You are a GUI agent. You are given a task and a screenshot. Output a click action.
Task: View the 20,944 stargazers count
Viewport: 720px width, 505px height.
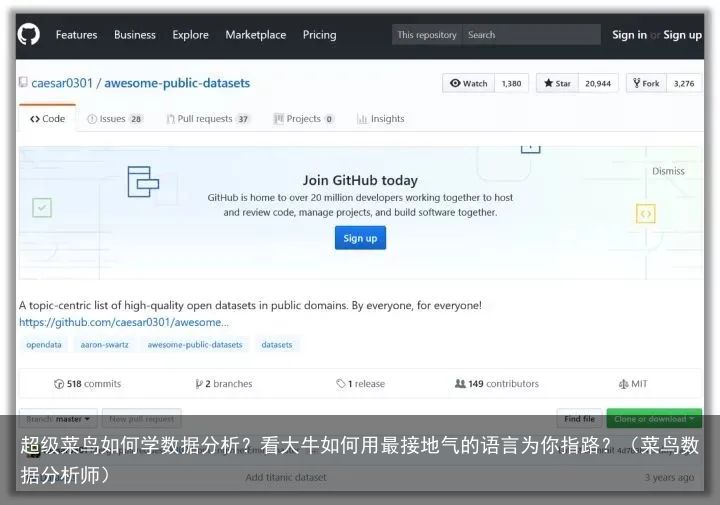[x=598, y=83]
